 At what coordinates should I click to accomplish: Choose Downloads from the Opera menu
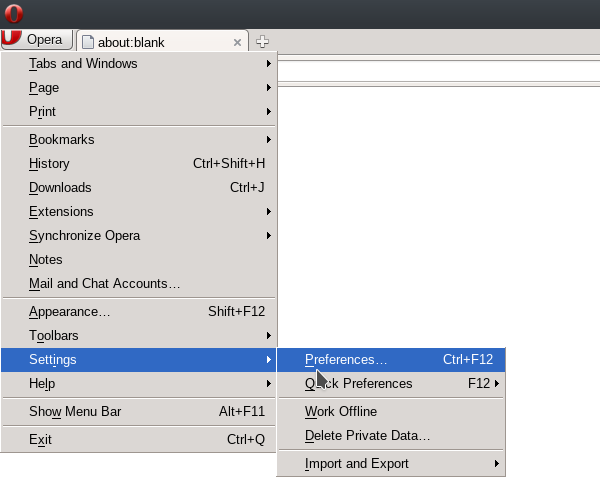pyautogui.click(x=139, y=187)
